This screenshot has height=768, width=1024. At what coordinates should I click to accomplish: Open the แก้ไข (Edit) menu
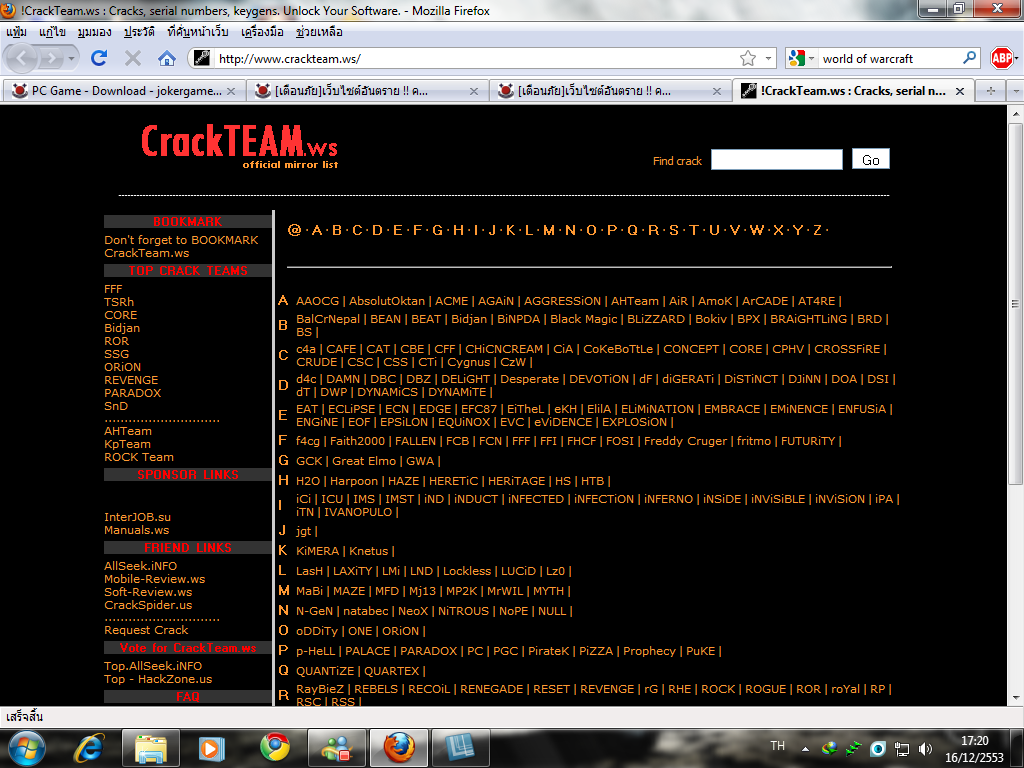(52, 32)
